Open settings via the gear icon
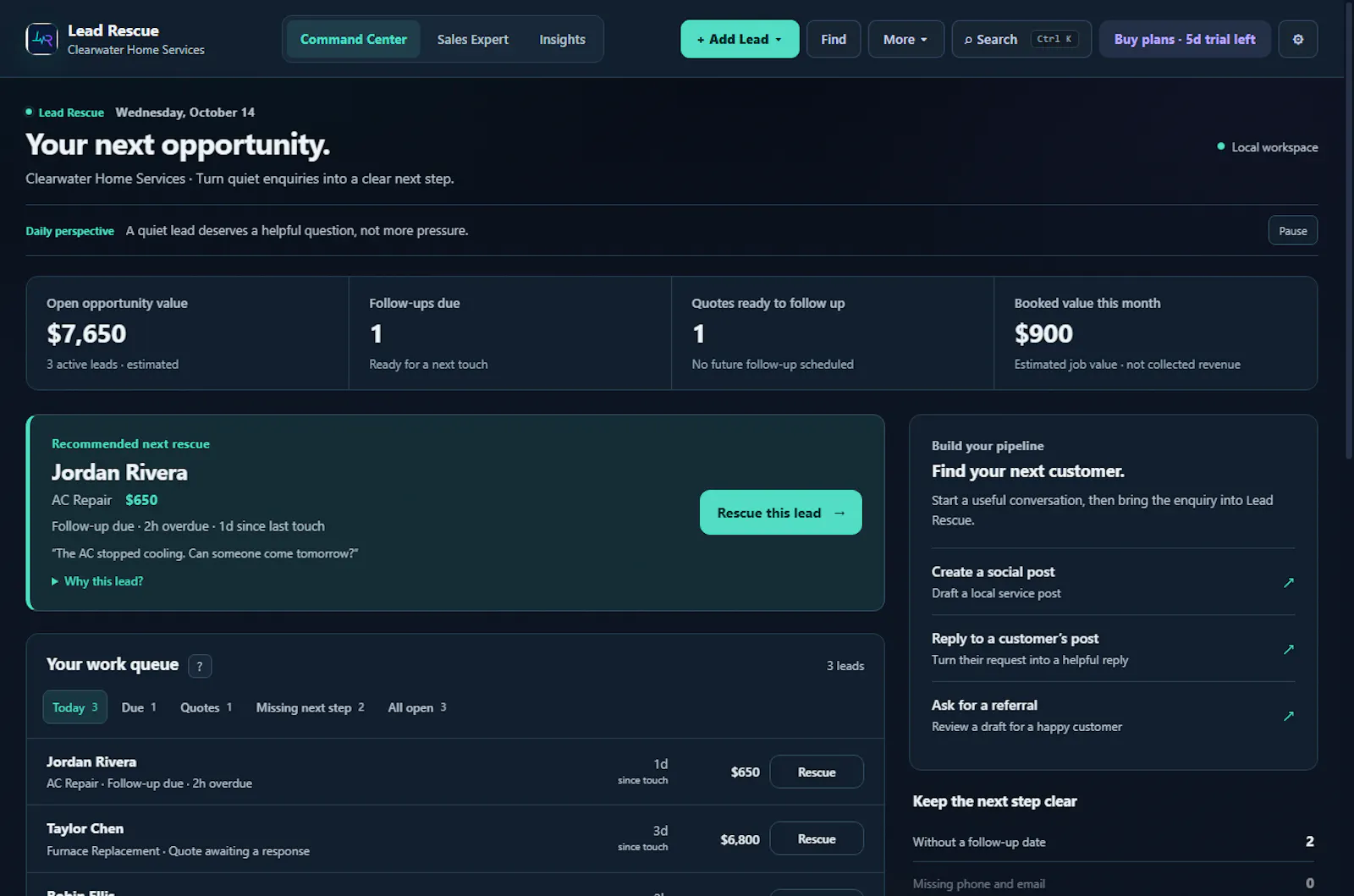 pos(1298,39)
